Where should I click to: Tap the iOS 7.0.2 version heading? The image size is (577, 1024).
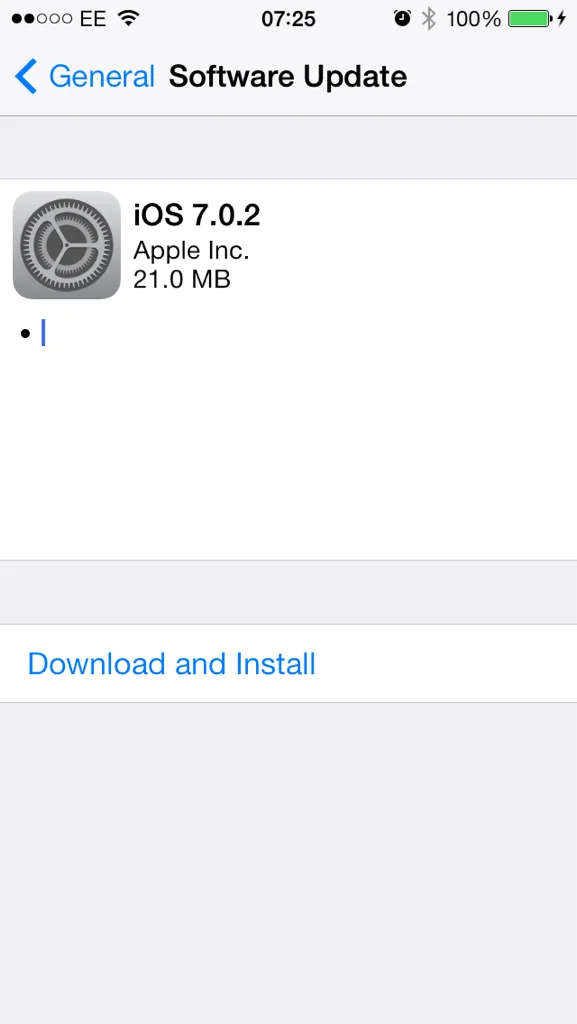tap(196, 215)
